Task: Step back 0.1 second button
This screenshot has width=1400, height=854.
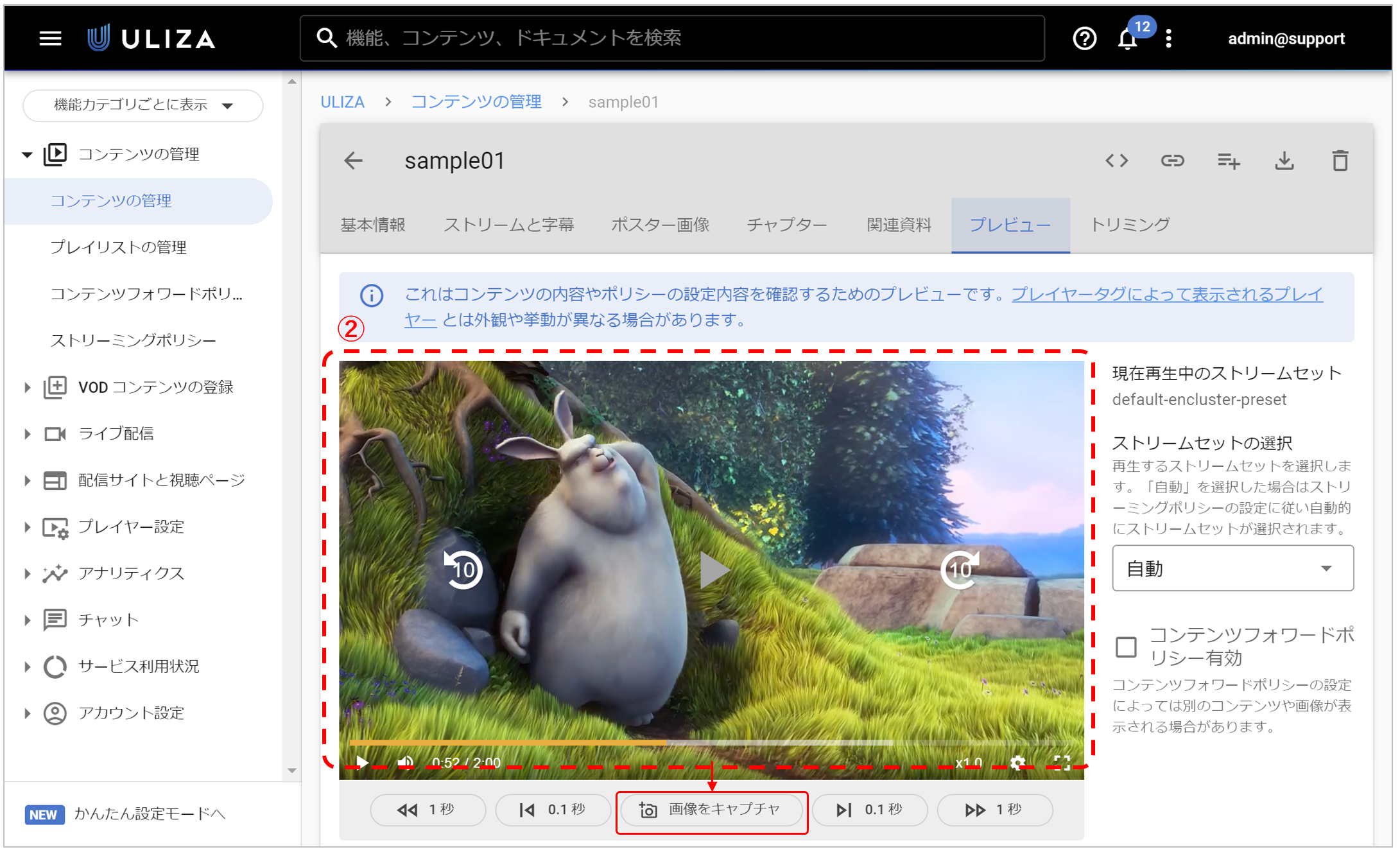Action: click(x=553, y=810)
